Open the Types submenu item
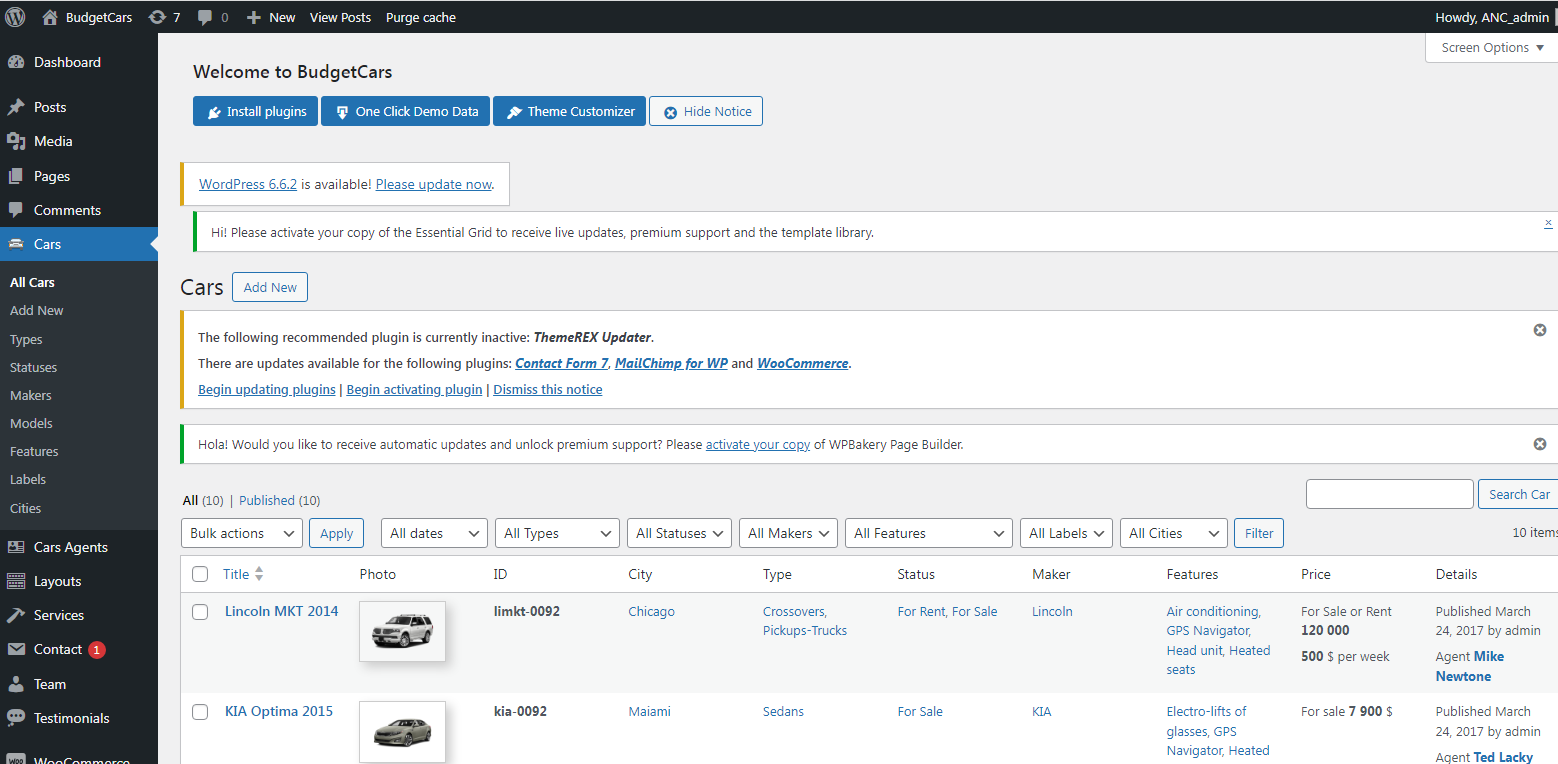The width and height of the screenshot is (1558, 764). point(26,339)
